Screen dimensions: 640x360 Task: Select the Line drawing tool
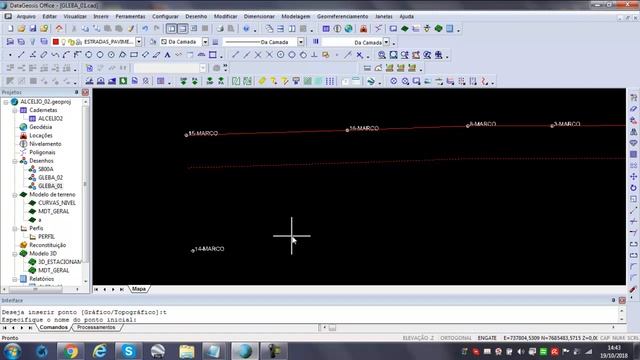(21, 55)
